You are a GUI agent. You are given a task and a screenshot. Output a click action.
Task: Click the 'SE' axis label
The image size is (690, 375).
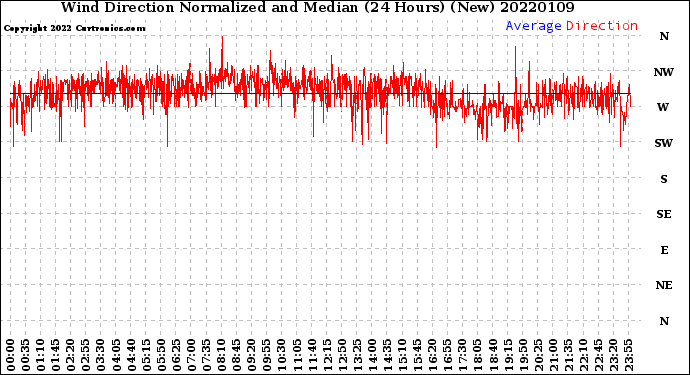click(664, 214)
